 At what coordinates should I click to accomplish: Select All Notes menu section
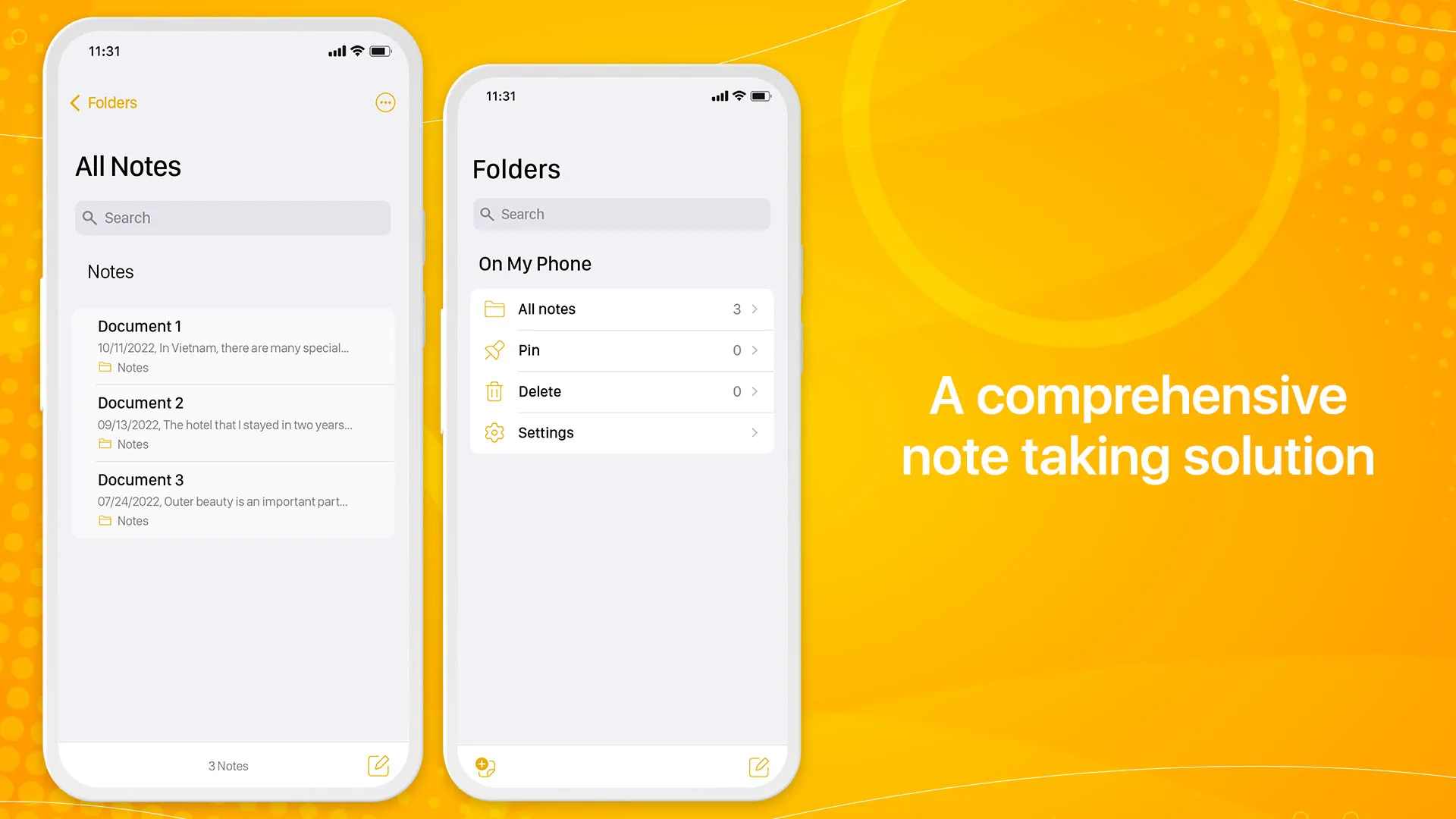(621, 308)
